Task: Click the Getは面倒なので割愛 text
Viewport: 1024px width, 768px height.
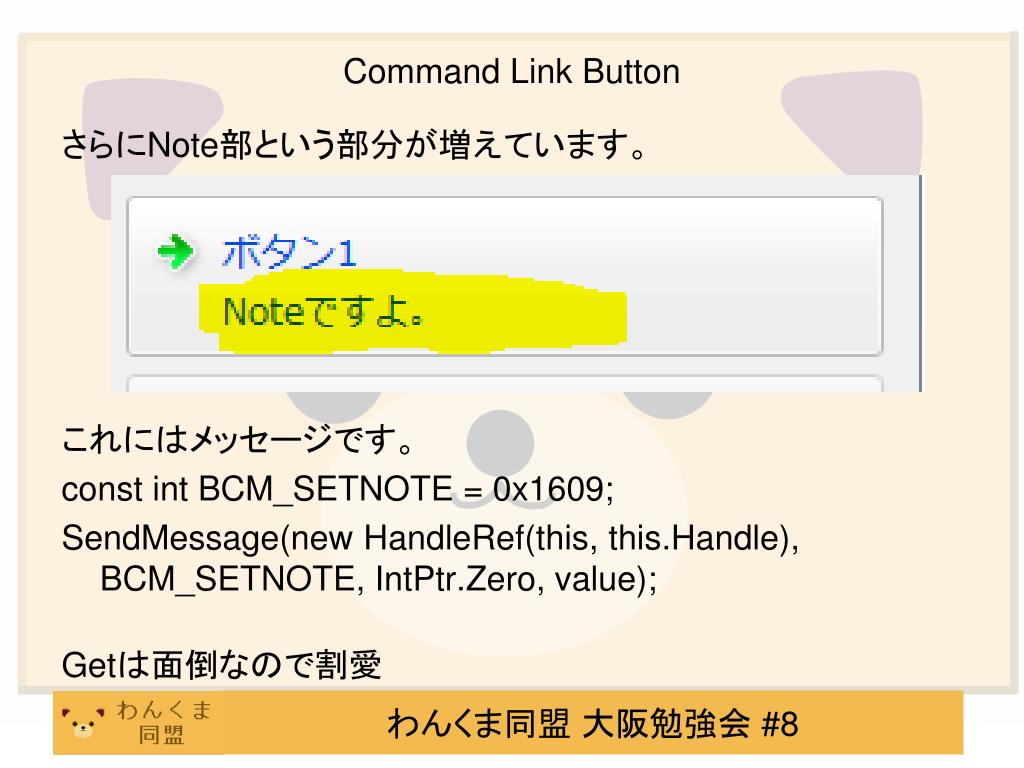Action: coord(221,665)
